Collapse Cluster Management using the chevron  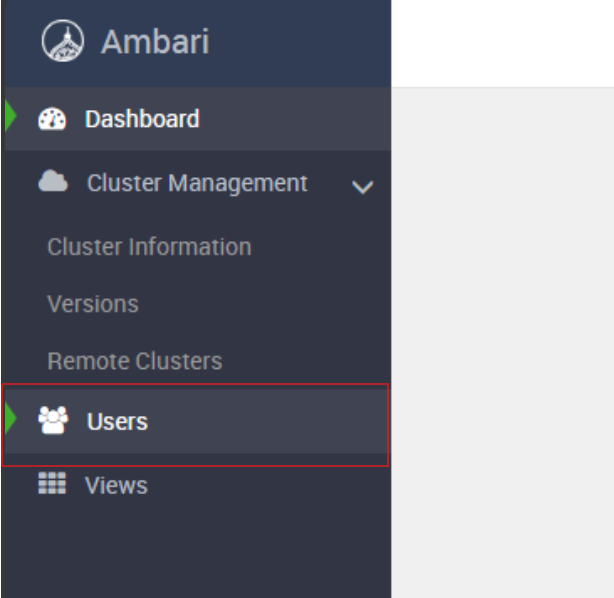362,187
